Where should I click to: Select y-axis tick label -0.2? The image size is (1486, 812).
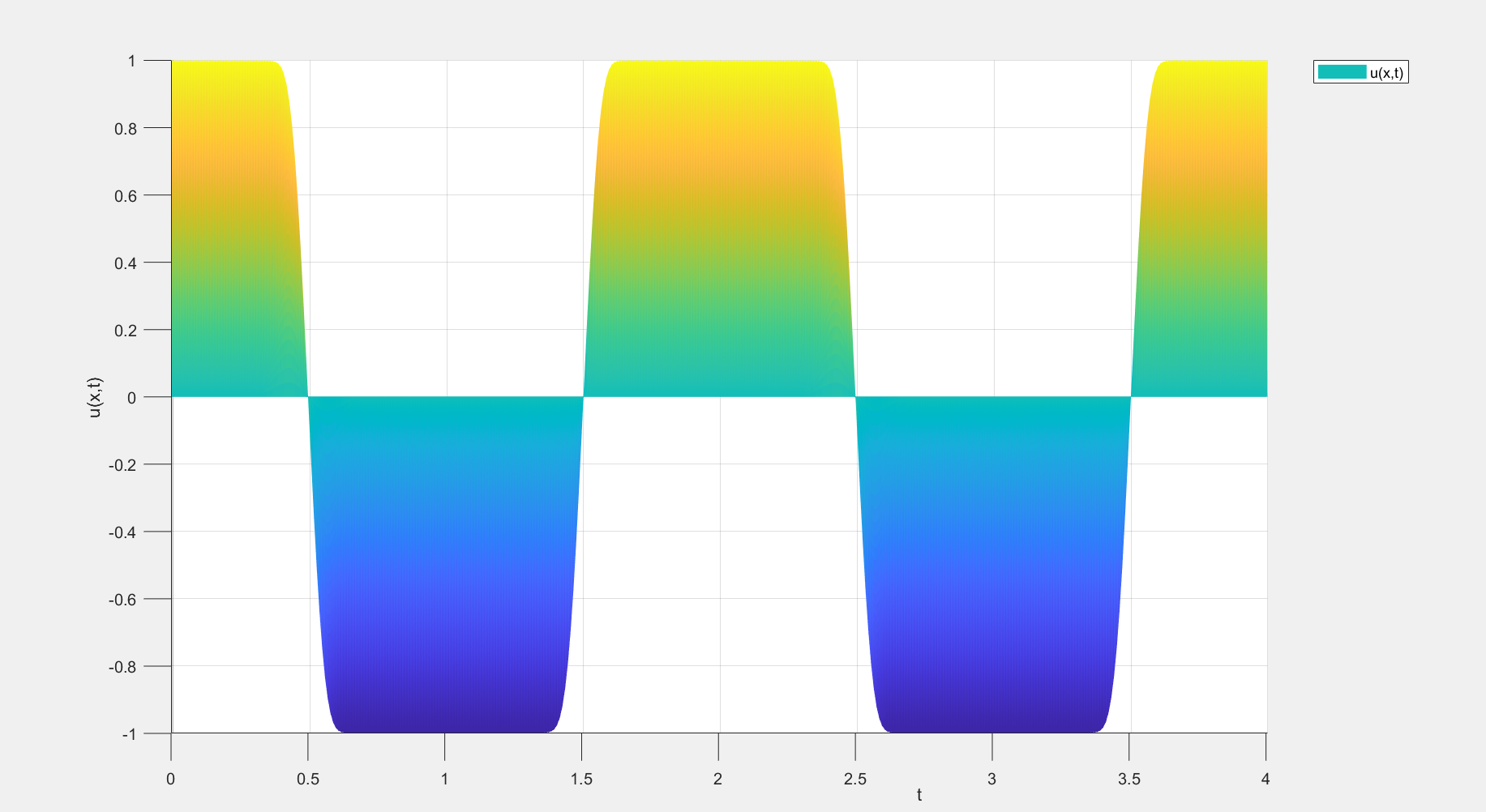pos(123,464)
